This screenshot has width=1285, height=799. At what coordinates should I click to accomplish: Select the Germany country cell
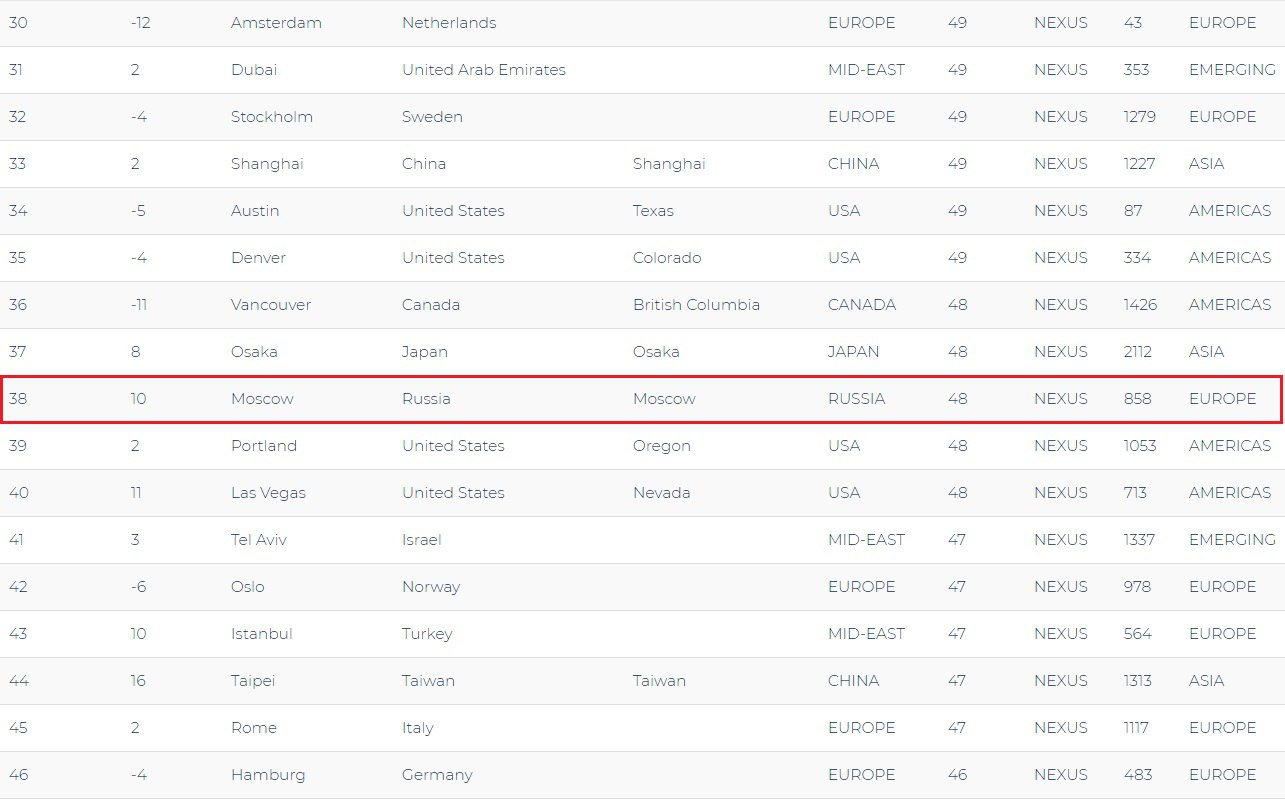click(436, 775)
